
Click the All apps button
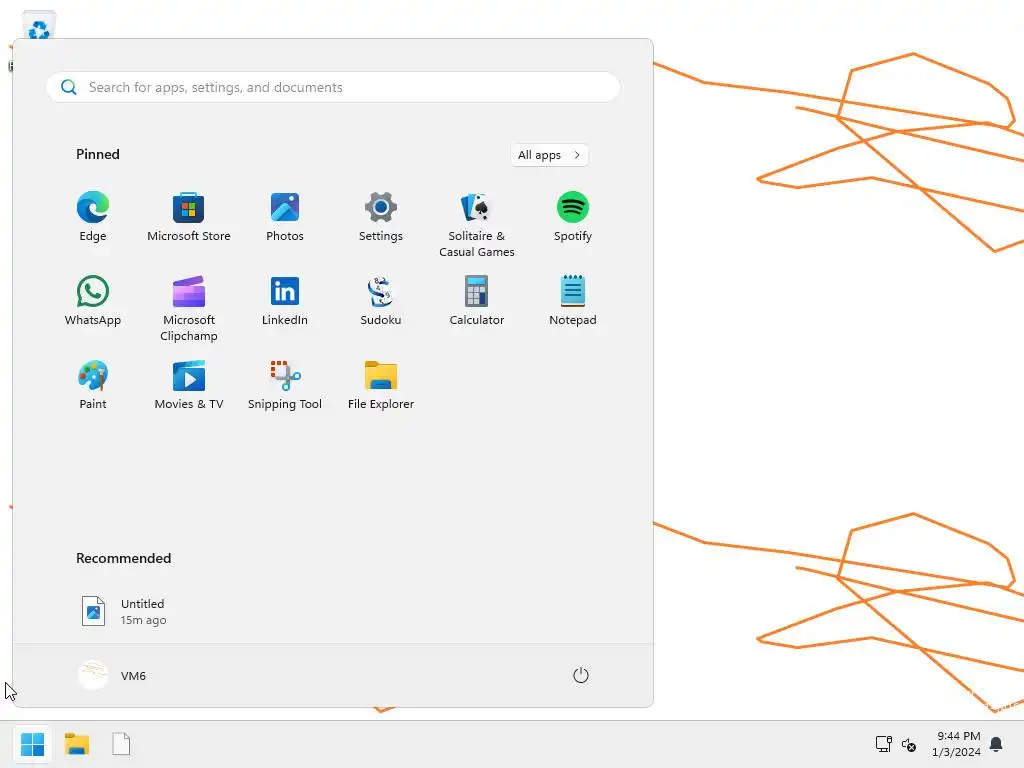point(549,155)
